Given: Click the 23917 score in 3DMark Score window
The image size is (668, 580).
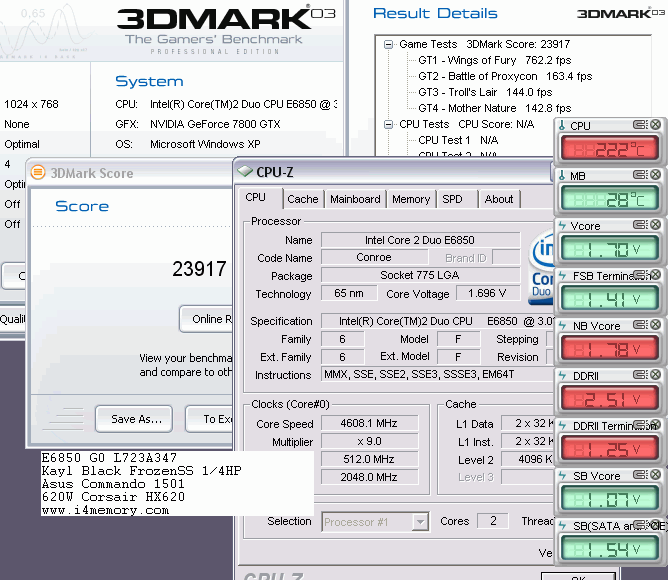Looking at the screenshot, I should tap(199, 269).
